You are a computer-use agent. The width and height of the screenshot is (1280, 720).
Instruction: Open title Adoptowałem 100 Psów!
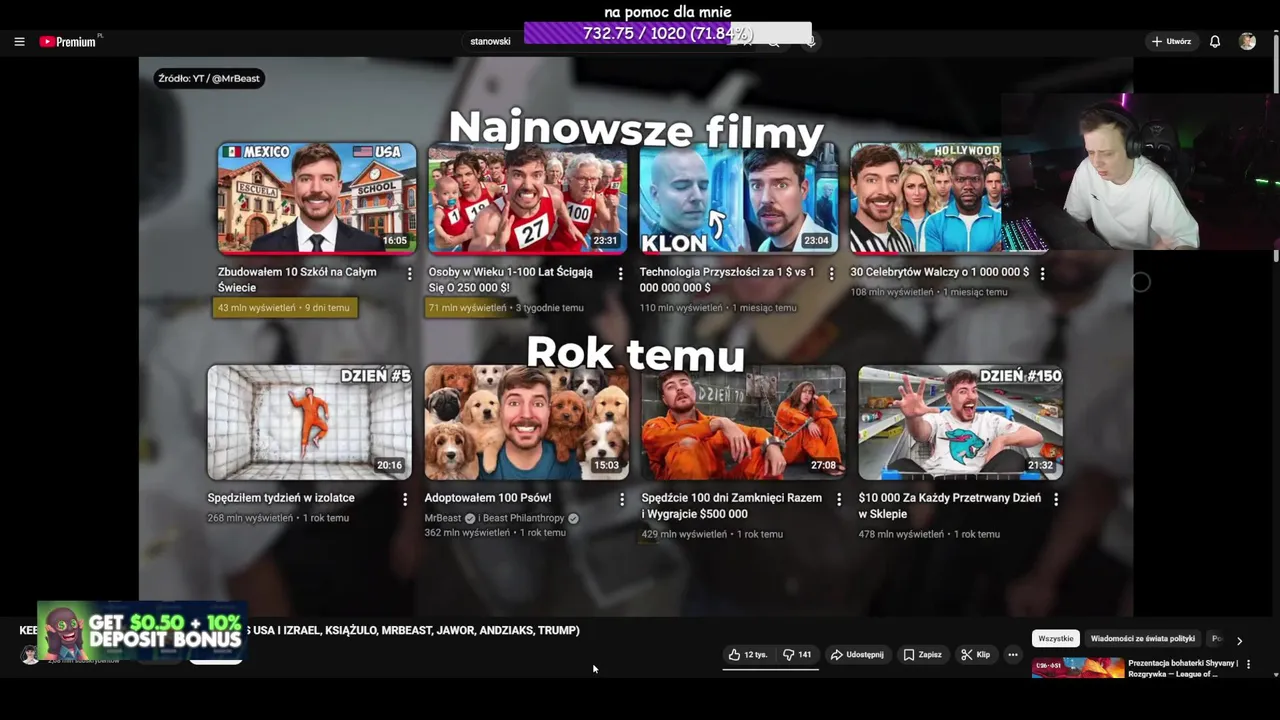click(x=488, y=497)
